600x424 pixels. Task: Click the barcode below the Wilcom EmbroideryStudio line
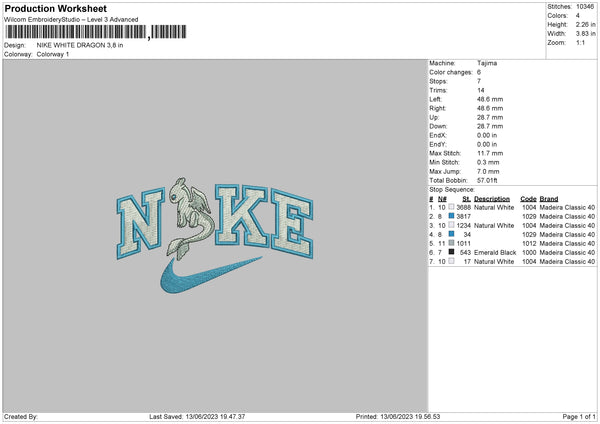point(96,32)
